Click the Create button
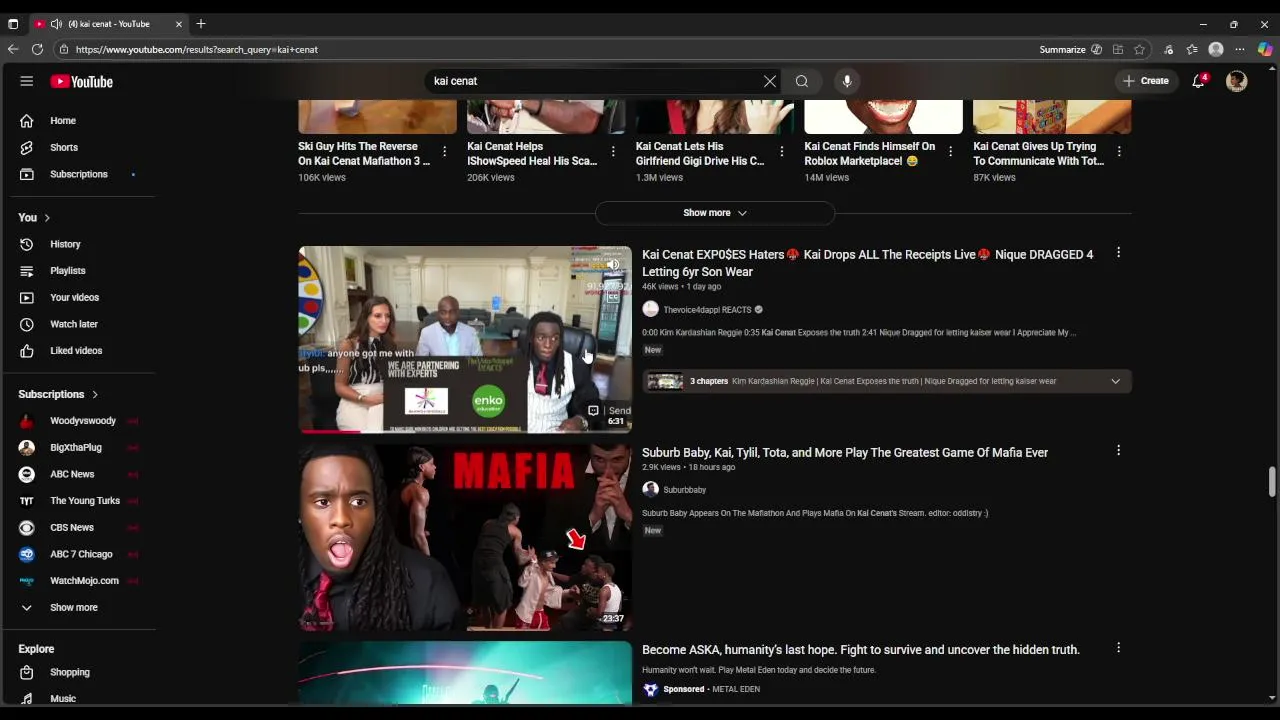1280x720 pixels. 1146,81
